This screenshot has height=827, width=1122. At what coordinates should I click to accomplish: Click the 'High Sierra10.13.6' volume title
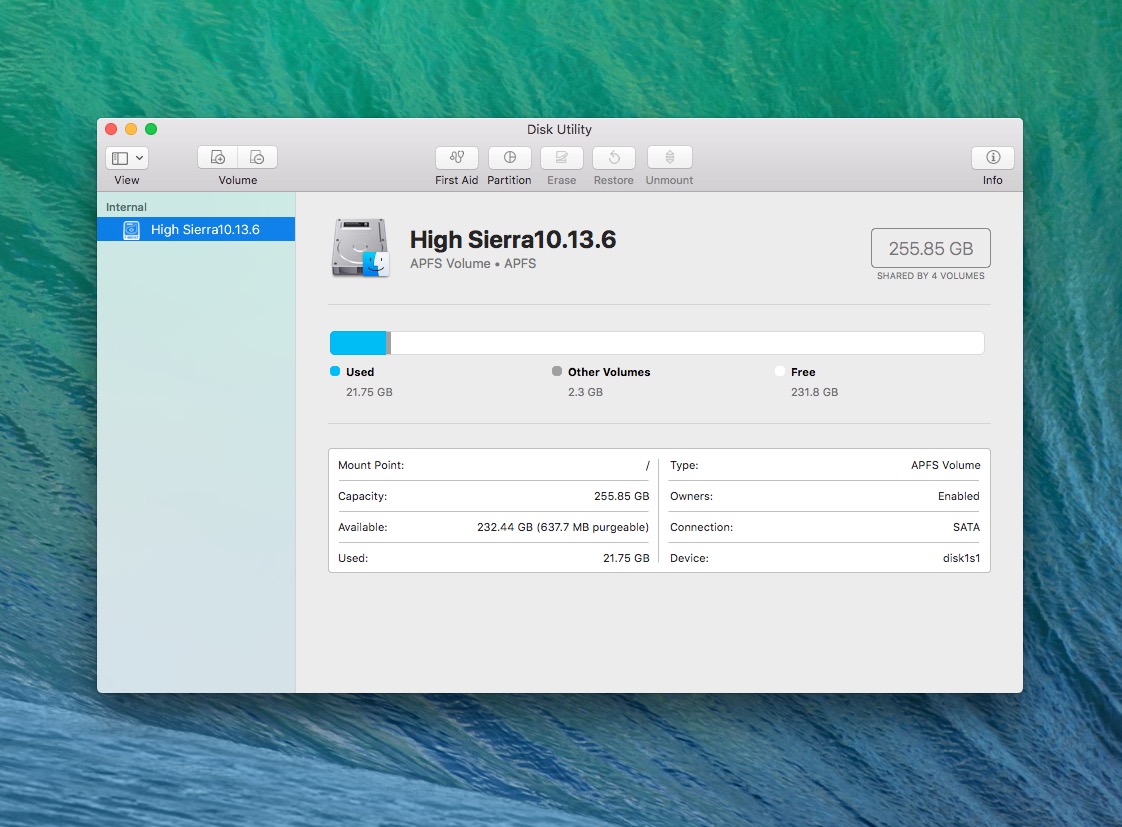(x=512, y=240)
